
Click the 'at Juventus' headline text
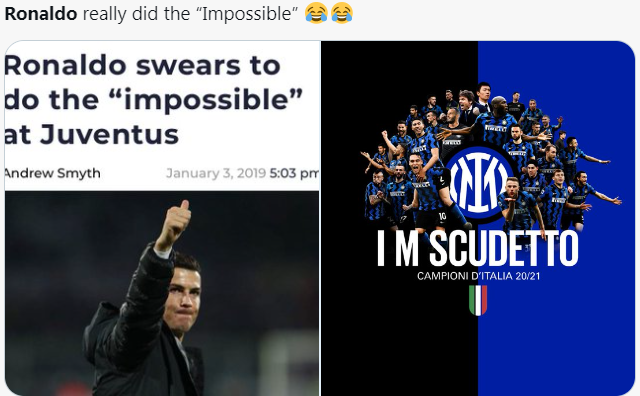92,134
